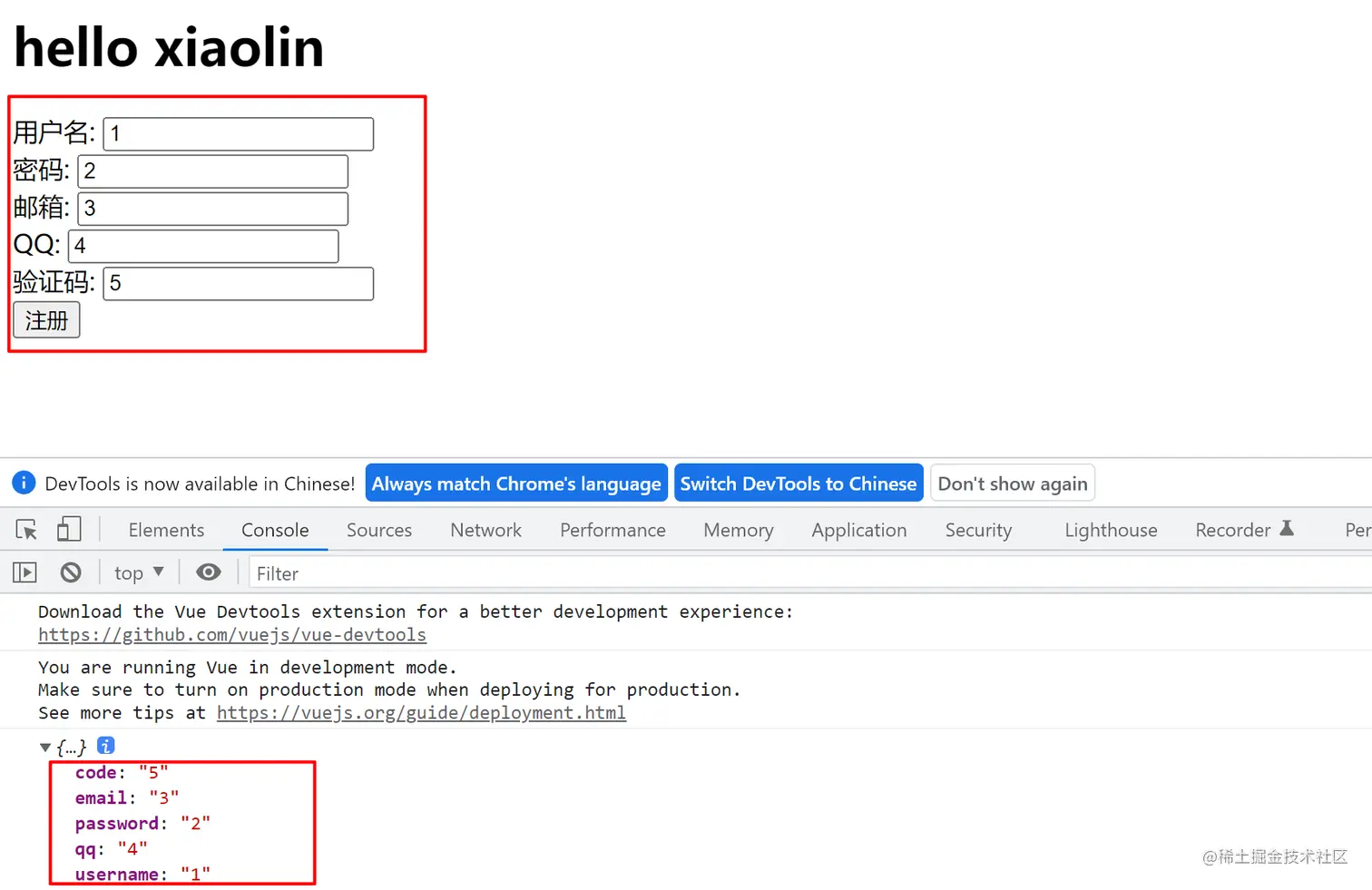Open the Recorder tab
Screen dimensions: 1372x890
pyautogui.click(x=1232, y=530)
